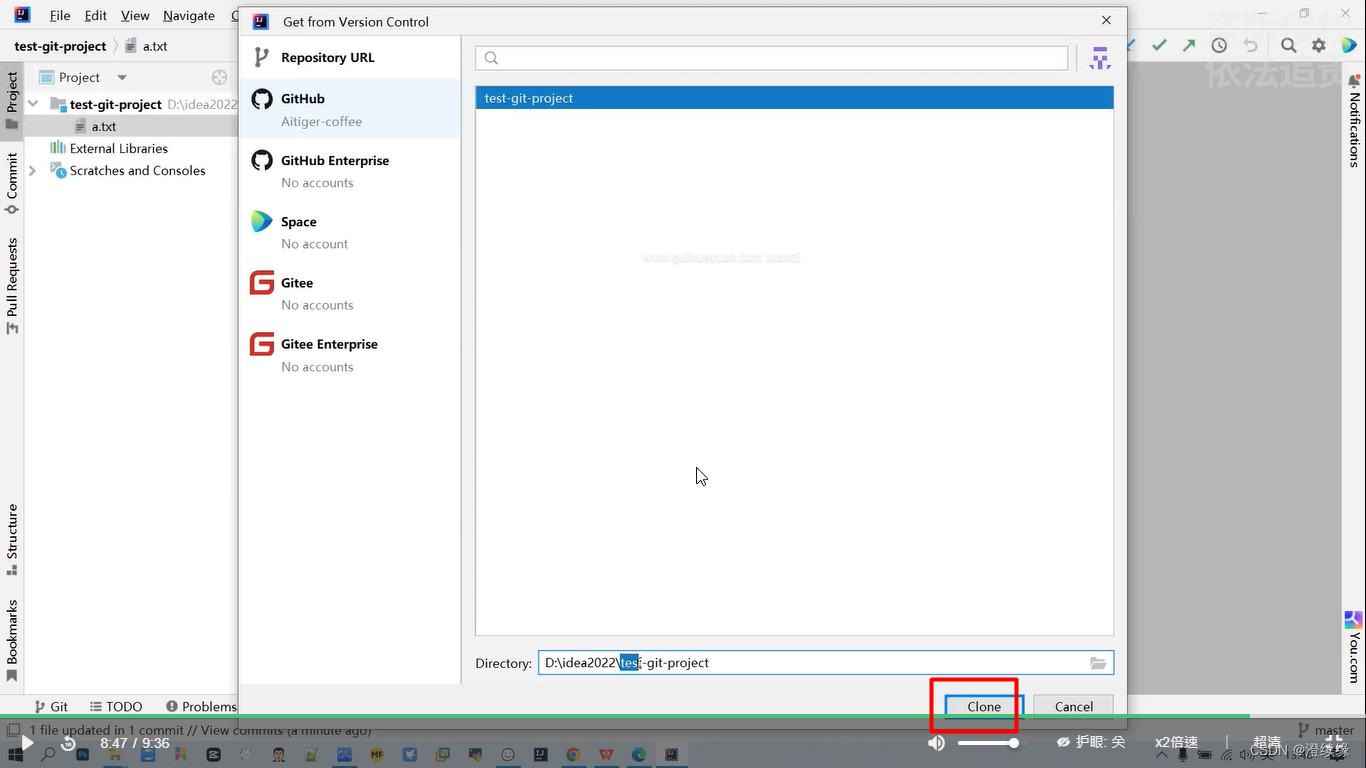Select Gitee Enterprise in the source list
This screenshot has width=1366, height=768.
coord(349,355)
